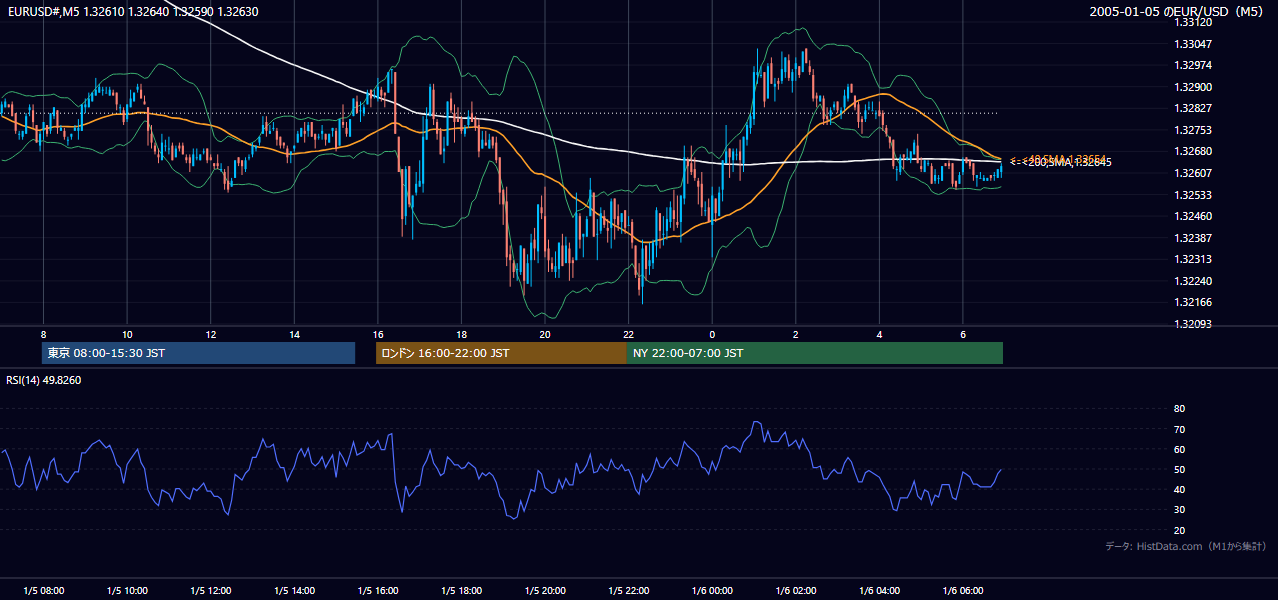Click RSI scale level 80

tap(1179, 409)
